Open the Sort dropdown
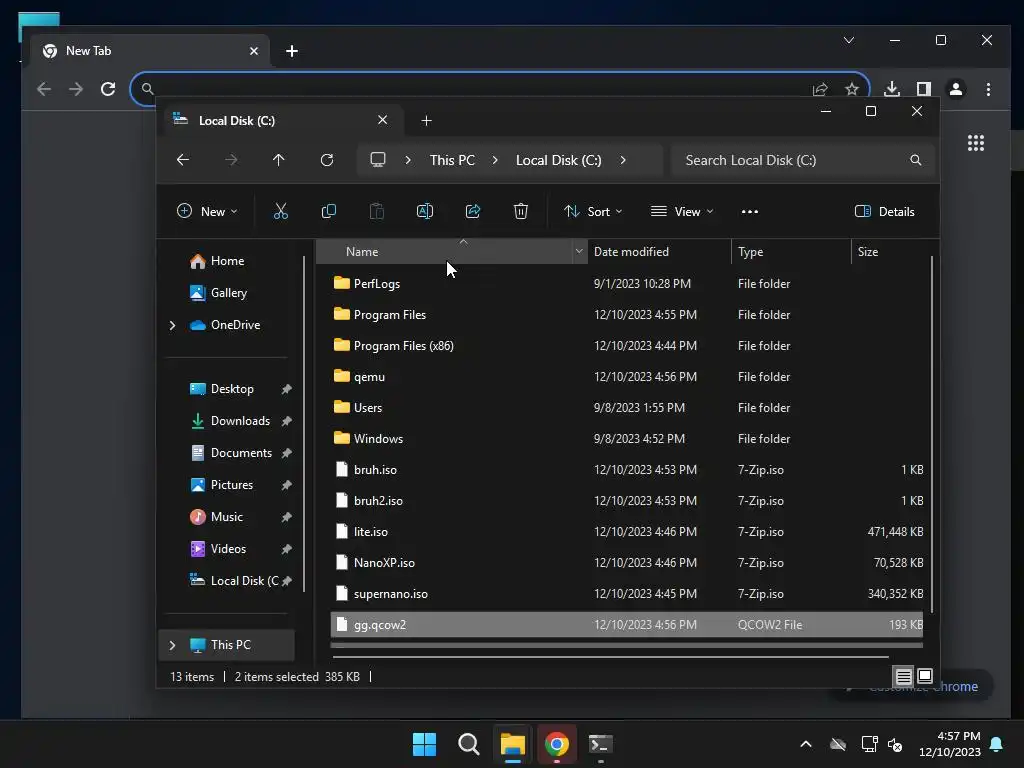Screen dimensions: 1024x768 [x=593, y=212]
